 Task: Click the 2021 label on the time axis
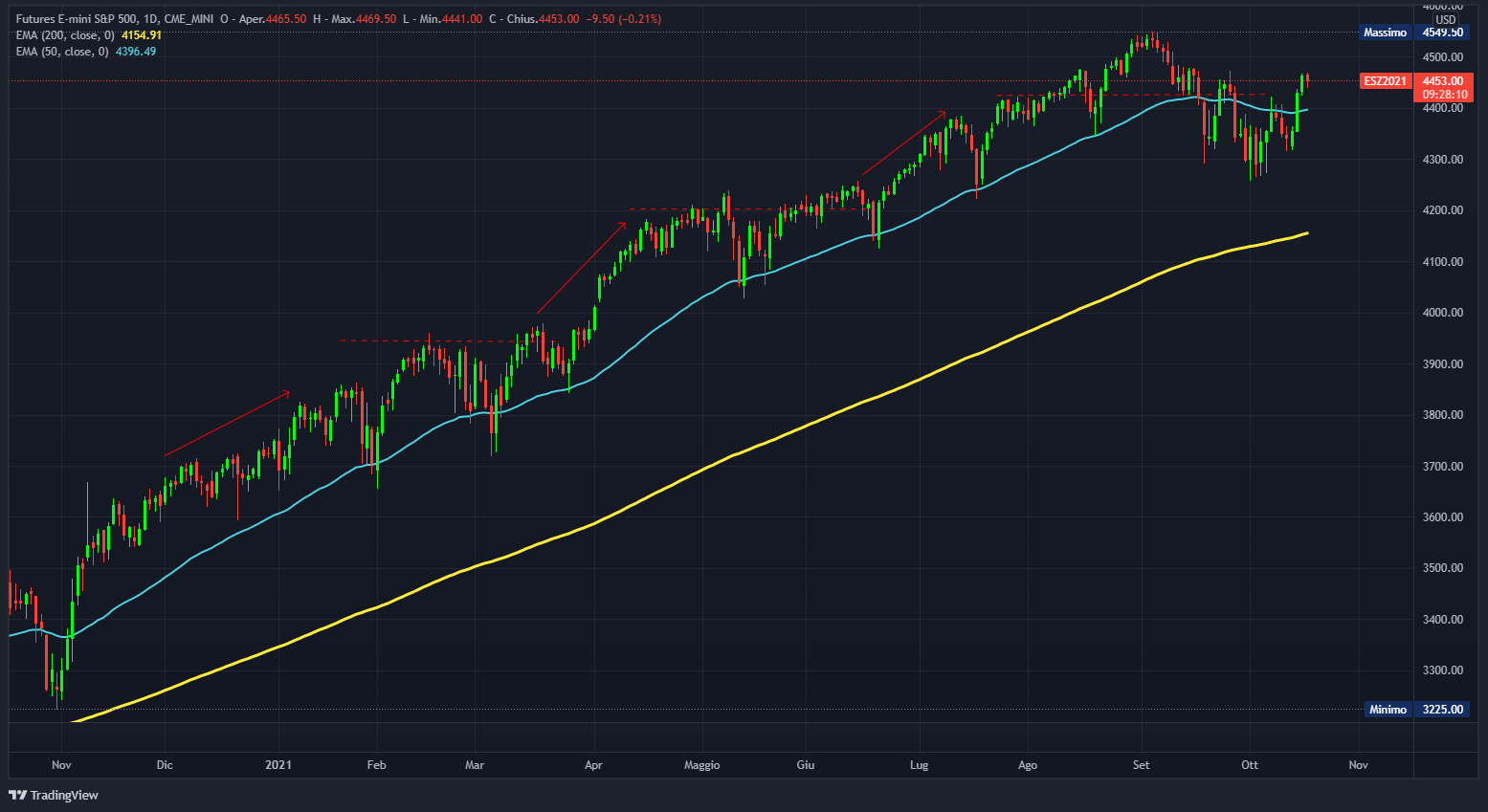click(x=278, y=765)
